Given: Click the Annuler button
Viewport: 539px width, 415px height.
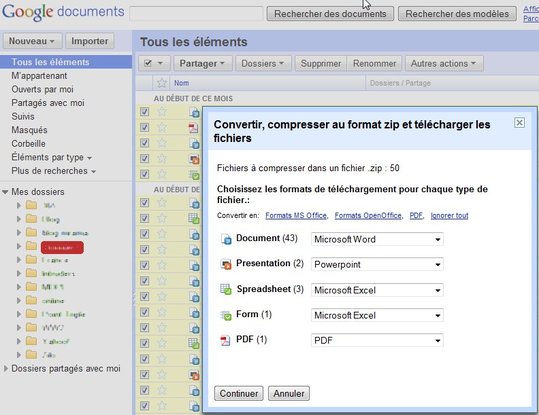Looking at the screenshot, I should (x=289, y=393).
